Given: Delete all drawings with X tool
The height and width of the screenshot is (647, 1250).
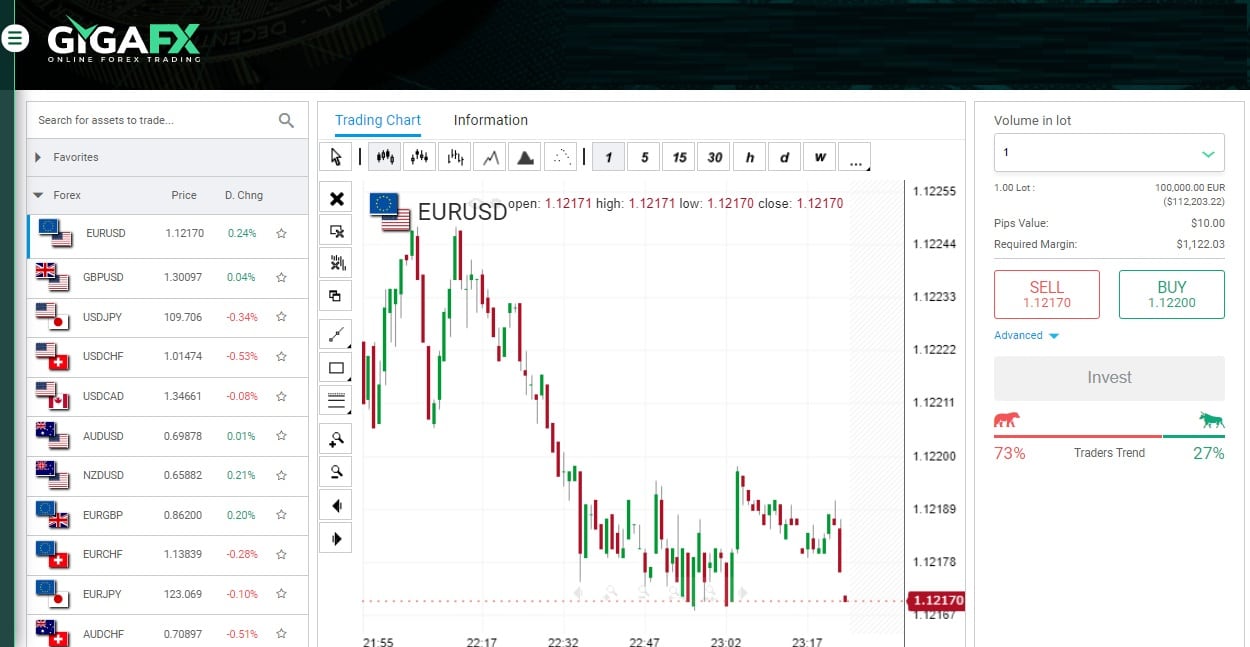Looking at the screenshot, I should [336, 198].
